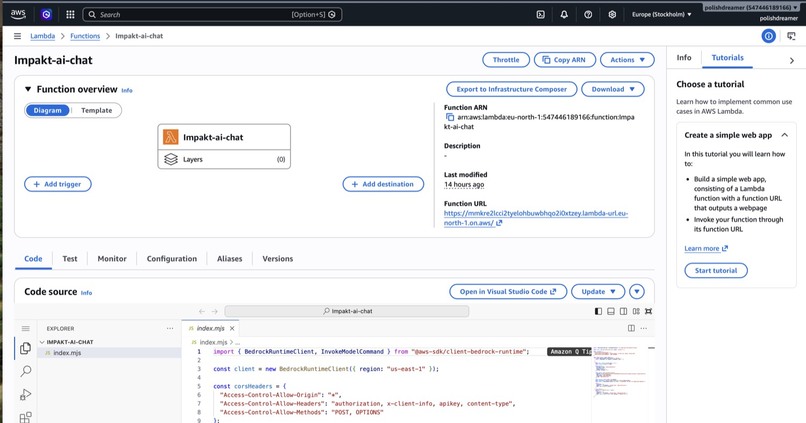
Task: Close the index.mjs editor tab
Action: click(x=232, y=328)
